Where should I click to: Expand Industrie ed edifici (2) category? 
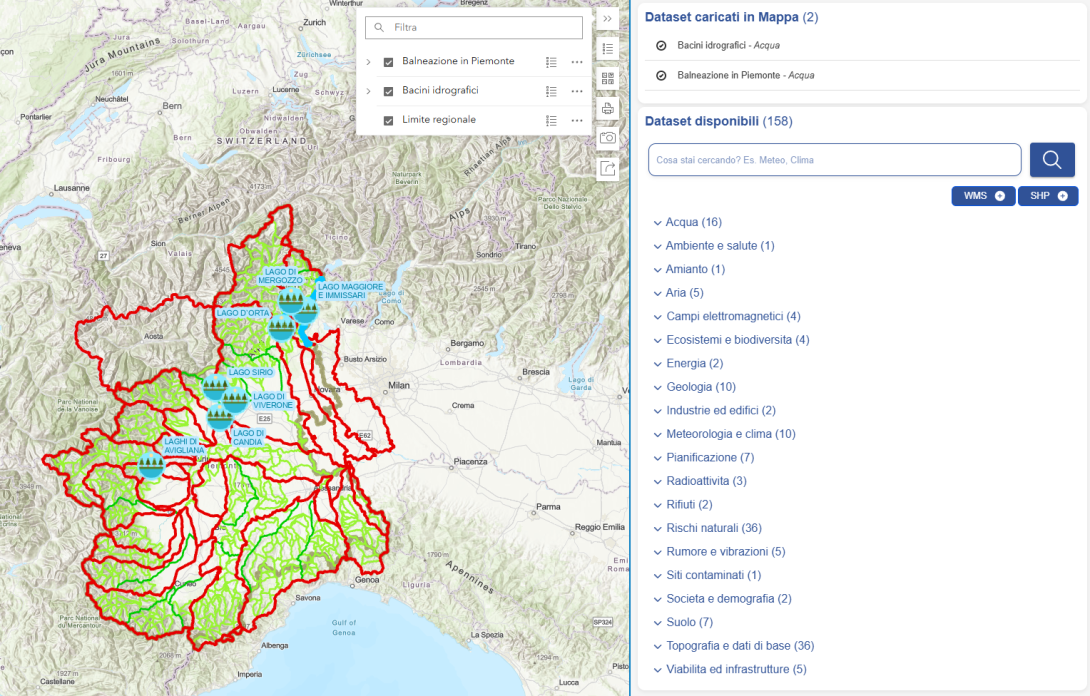pos(715,410)
